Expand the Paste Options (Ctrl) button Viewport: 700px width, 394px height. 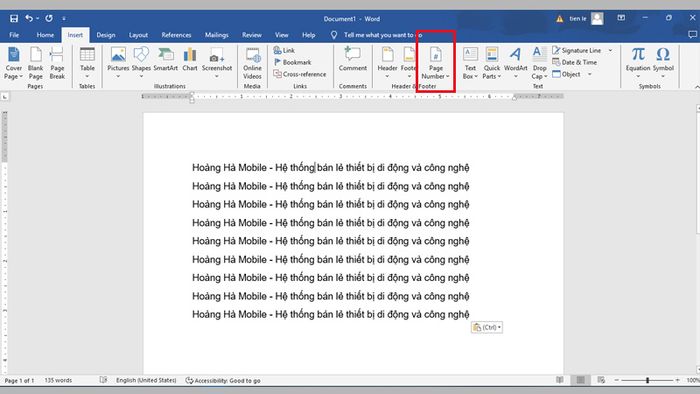(x=487, y=327)
